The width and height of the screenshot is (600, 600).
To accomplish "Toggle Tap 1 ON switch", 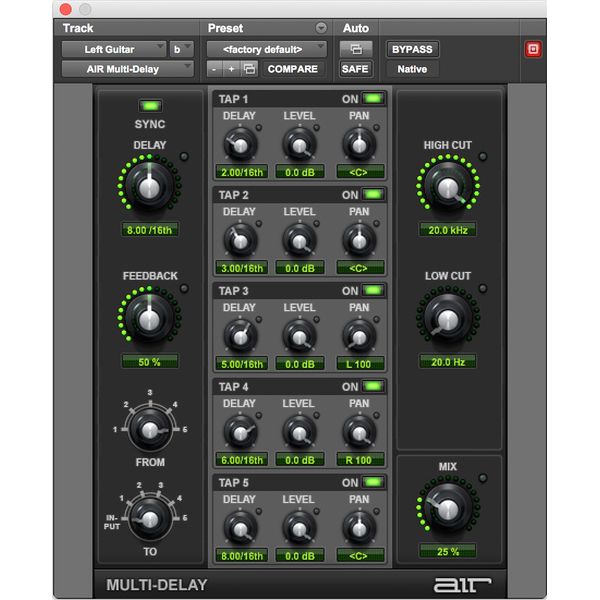I will pyautogui.click(x=373, y=99).
